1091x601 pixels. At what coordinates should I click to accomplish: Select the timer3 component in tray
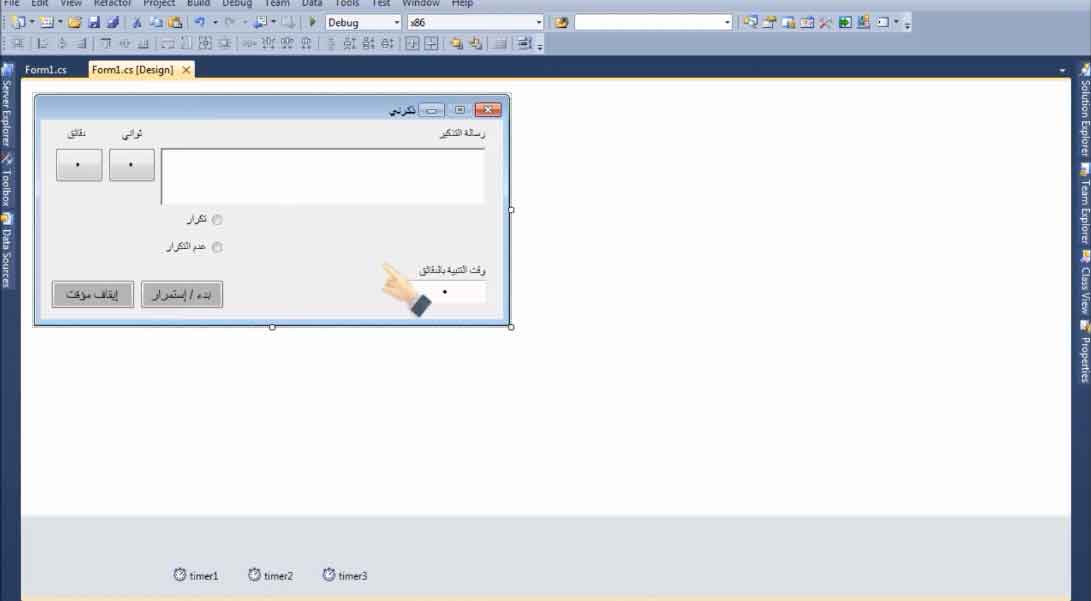point(345,575)
